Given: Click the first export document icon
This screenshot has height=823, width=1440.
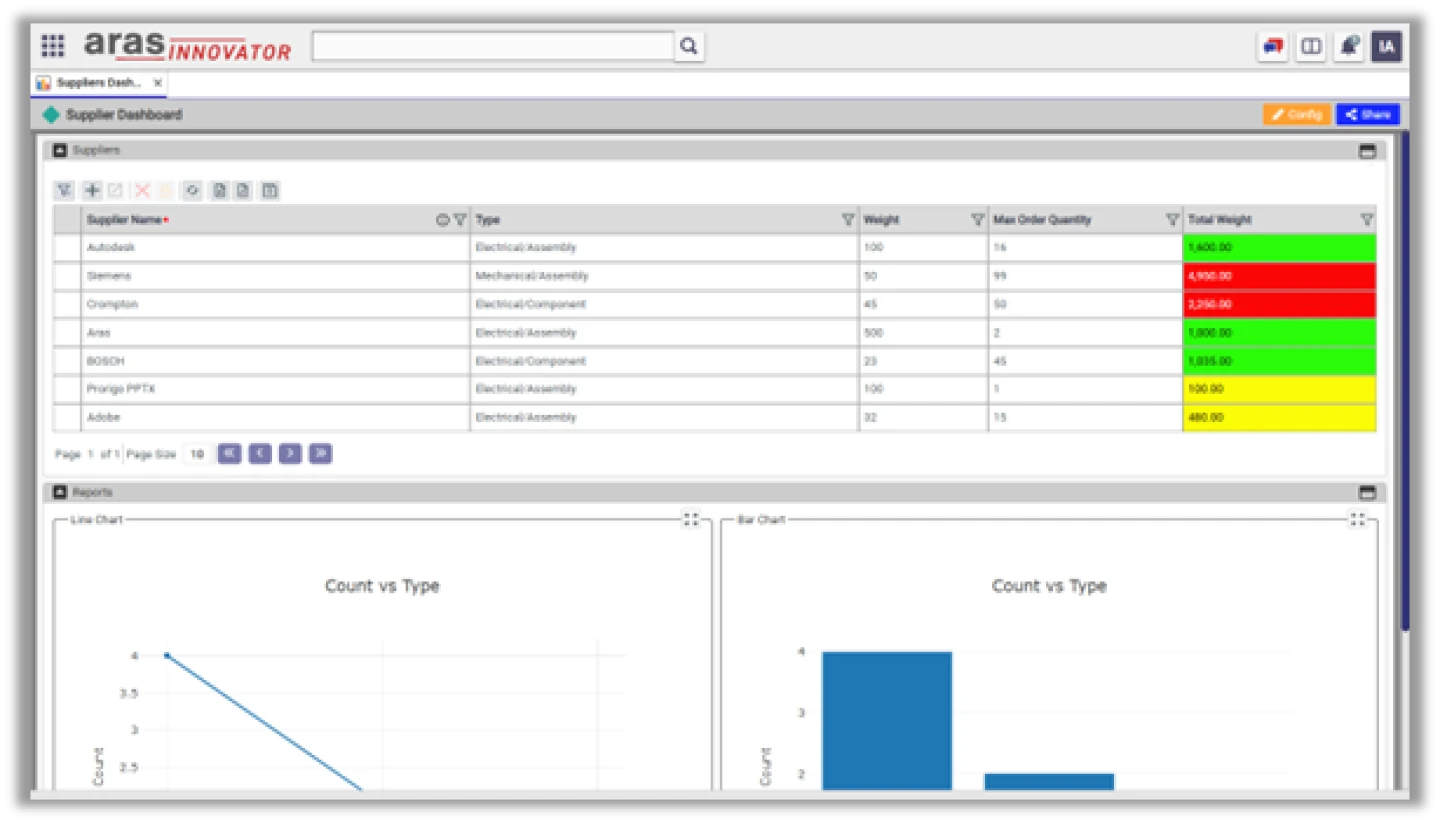Looking at the screenshot, I should [x=220, y=190].
